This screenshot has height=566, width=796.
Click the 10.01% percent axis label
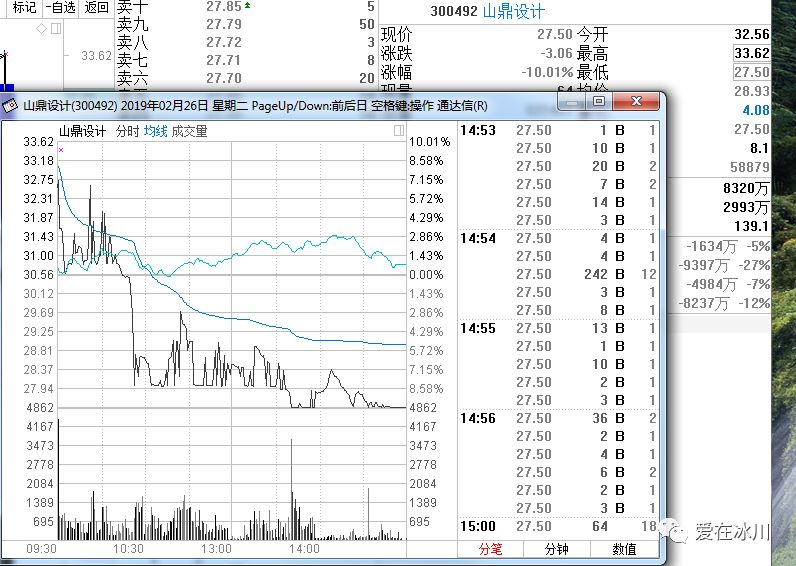point(429,142)
